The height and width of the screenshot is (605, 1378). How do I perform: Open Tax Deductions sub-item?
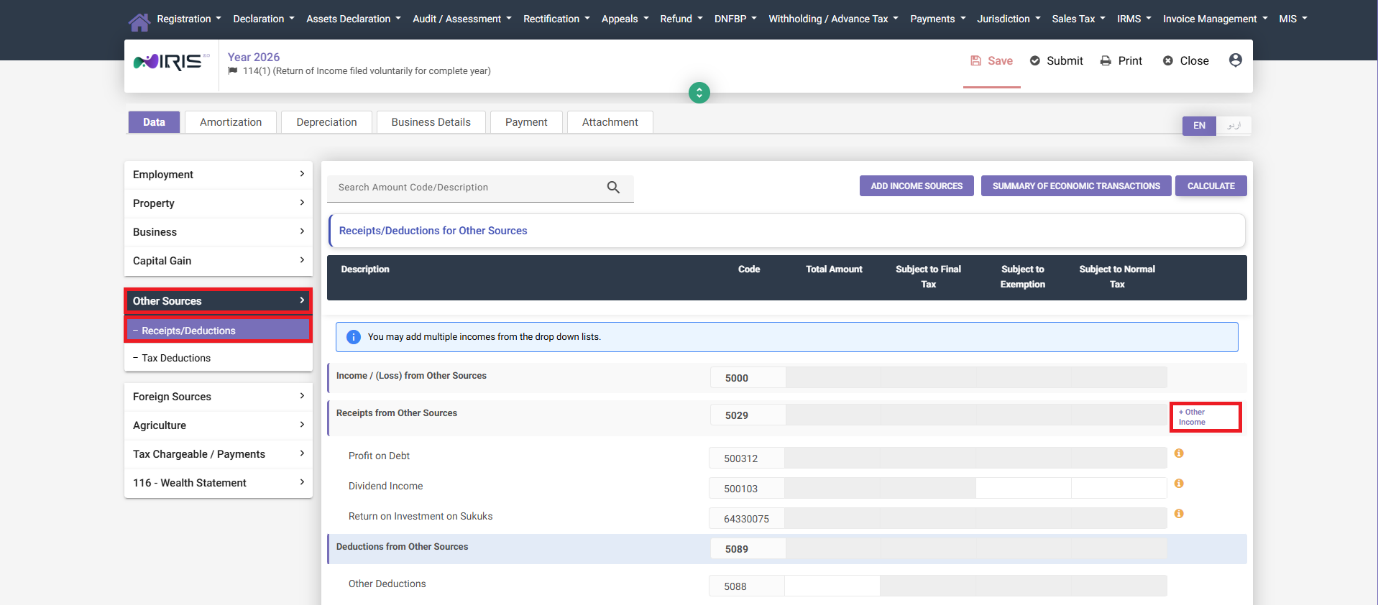pos(218,358)
